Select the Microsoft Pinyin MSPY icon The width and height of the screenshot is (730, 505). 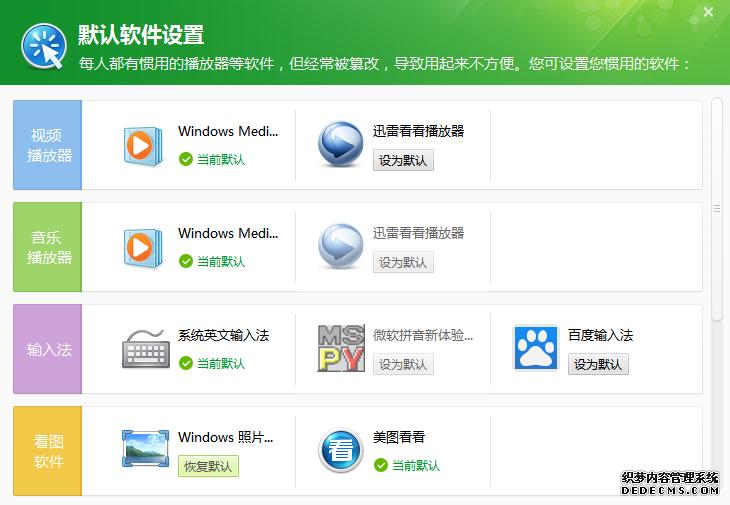point(340,349)
